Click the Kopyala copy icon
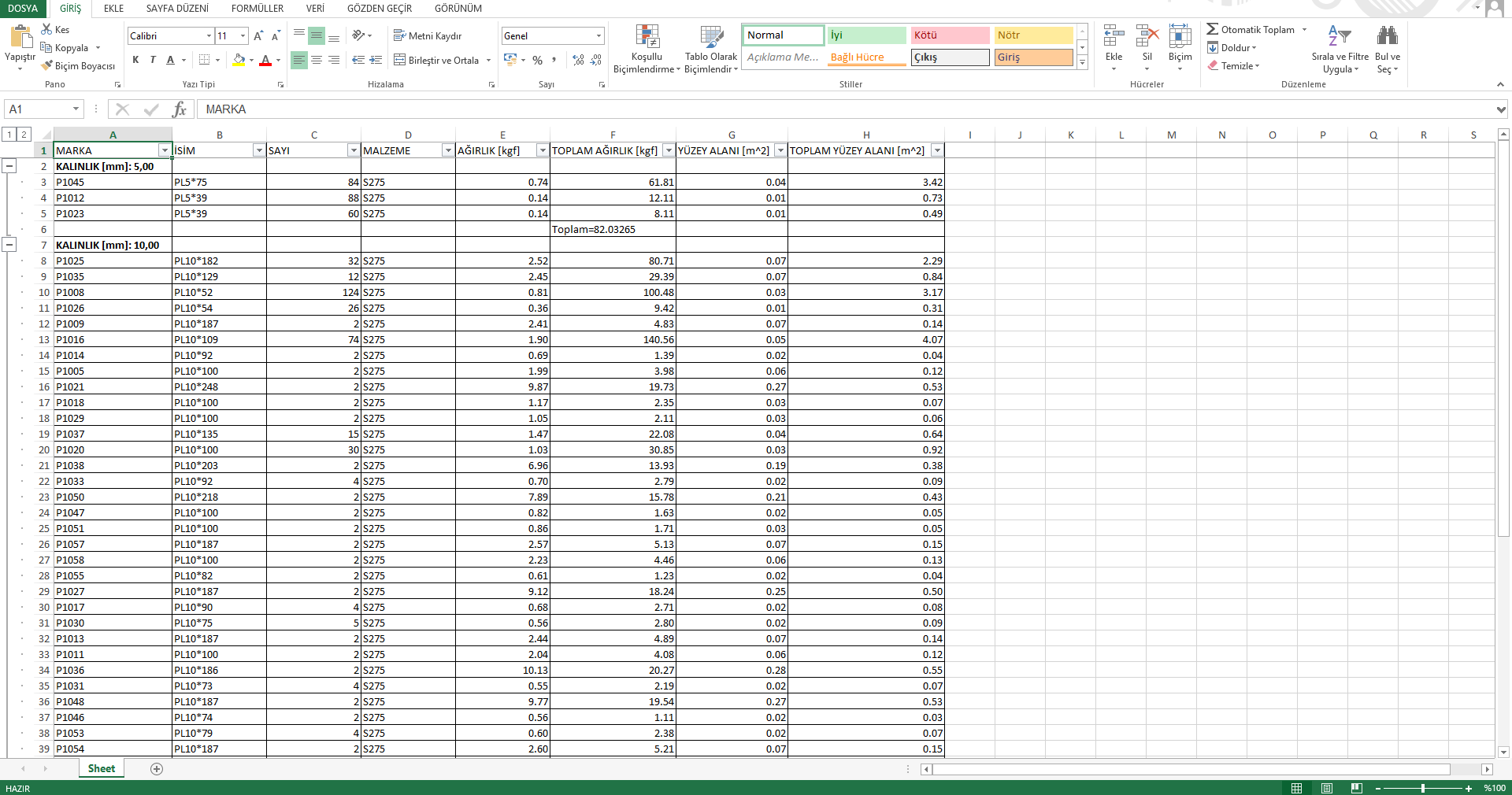Viewport: 1512px width, 795px height. coord(46,47)
